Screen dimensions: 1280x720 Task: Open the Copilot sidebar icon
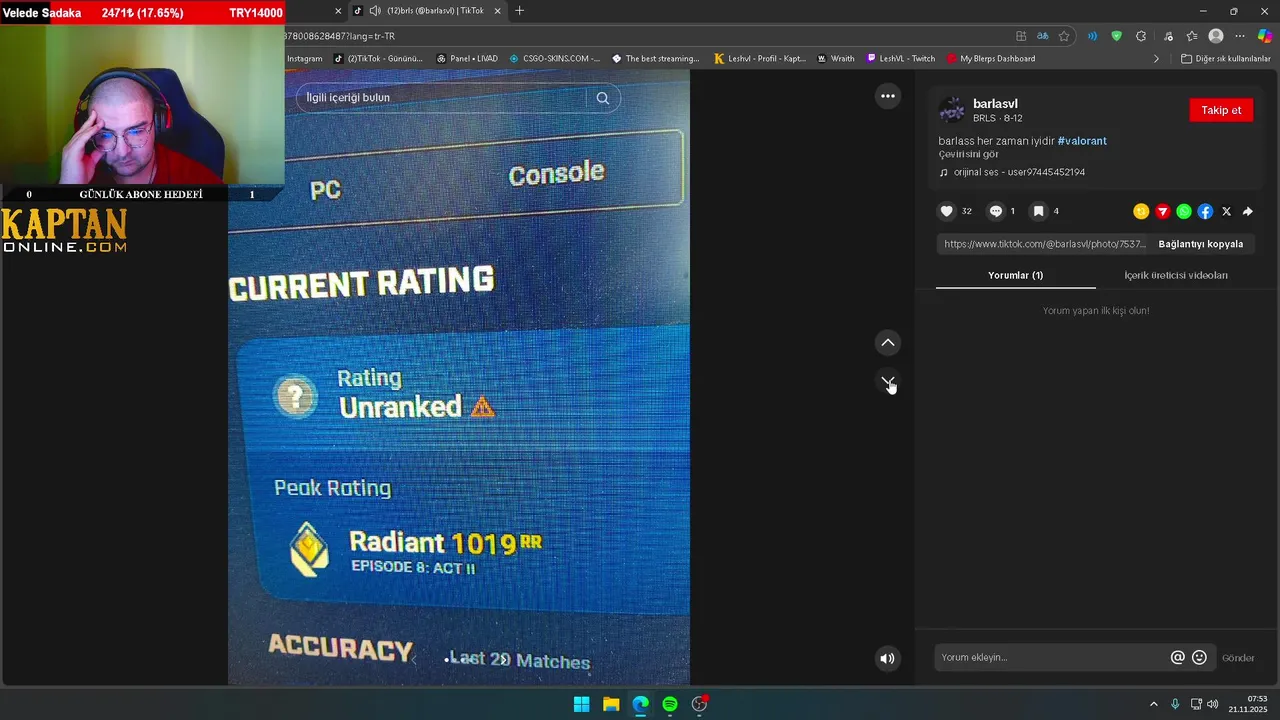tap(1265, 36)
